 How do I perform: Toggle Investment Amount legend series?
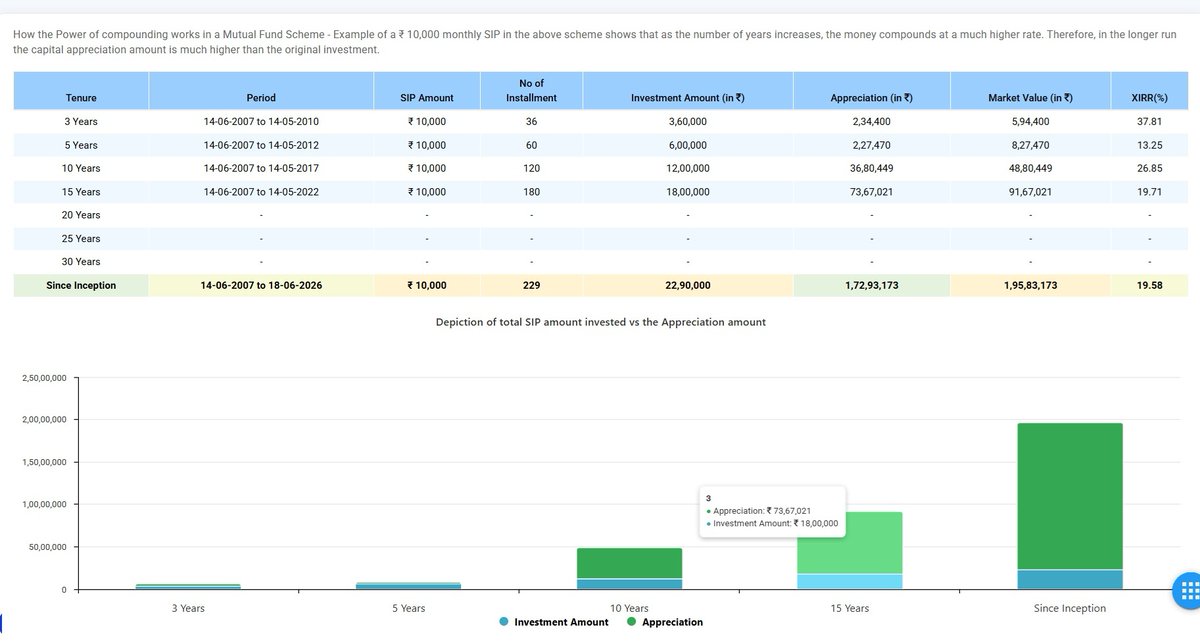pyautogui.click(x=553, y=622)
